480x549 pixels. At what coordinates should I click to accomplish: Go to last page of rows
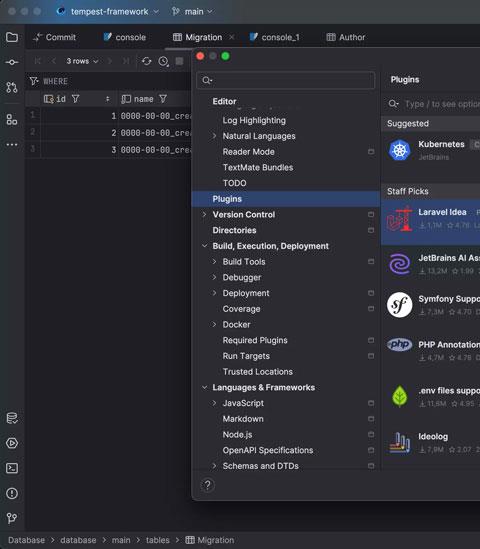[125, 61]
